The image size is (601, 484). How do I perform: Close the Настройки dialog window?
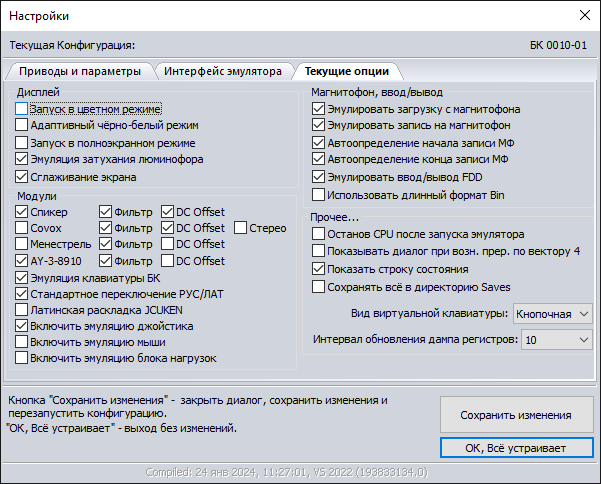pyautogui.click(x=584, y=16)
